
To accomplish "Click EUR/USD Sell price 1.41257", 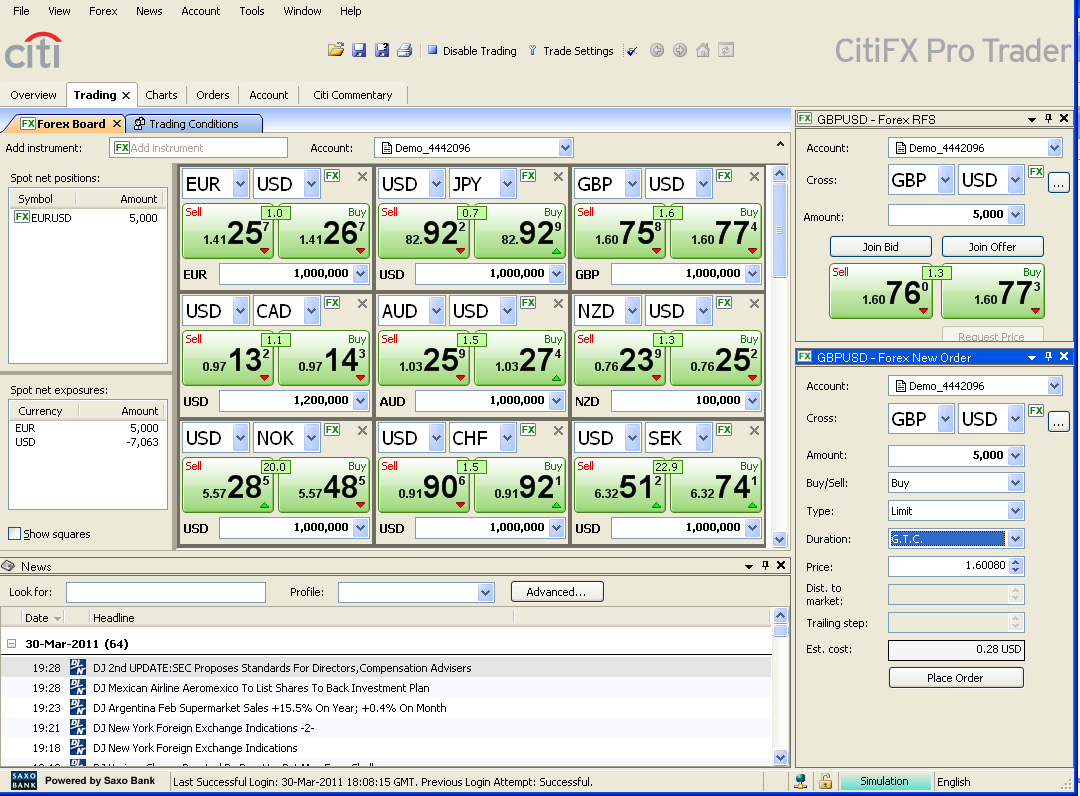I will (228, 231).
